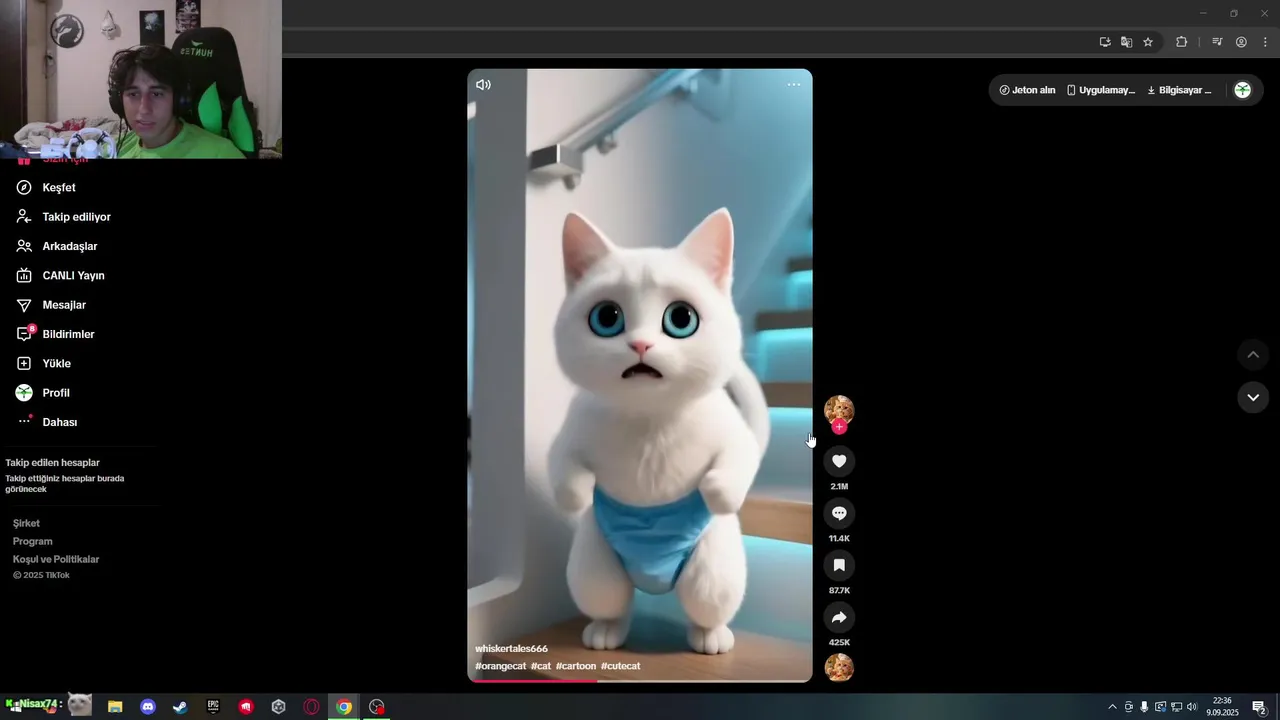The width and height of the screenshot is (1280, 720).
Task: Open the OBS recording taskbar icon
Action: (x=377, y=707)
